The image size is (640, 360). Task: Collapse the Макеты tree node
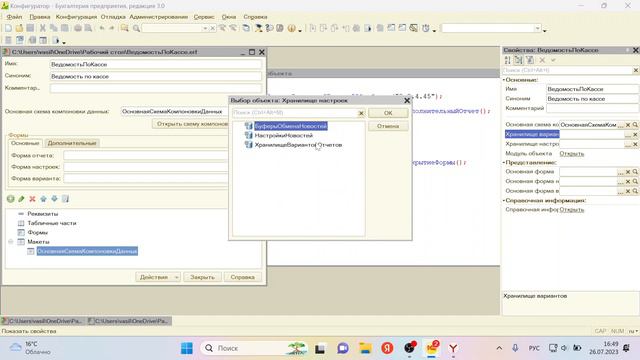11,242
